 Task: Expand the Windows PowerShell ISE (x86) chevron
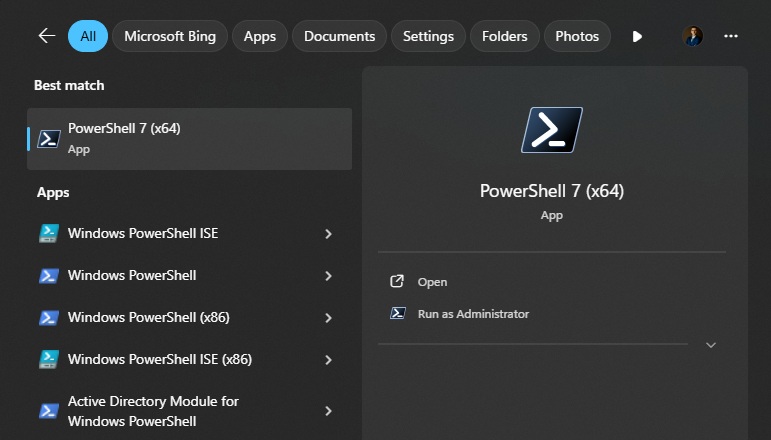(328, 360)
